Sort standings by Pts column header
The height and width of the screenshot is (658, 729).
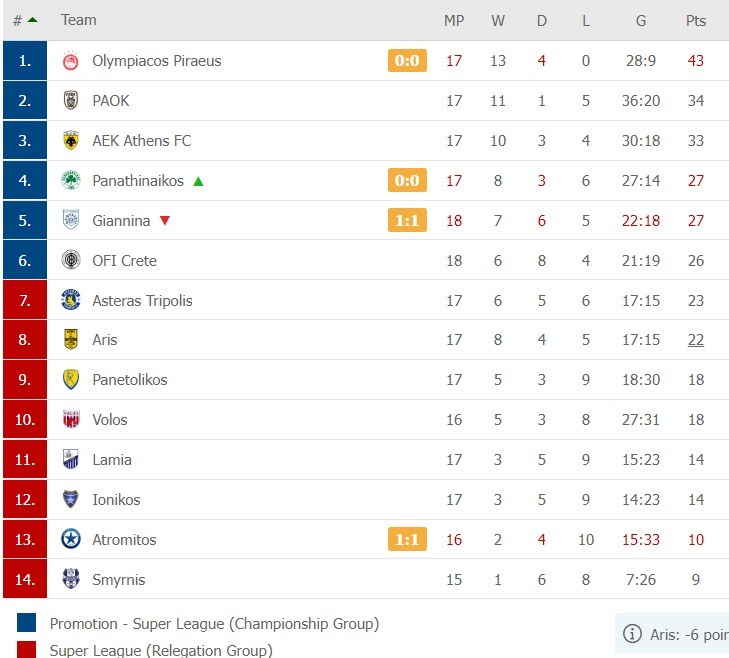click(x=695, y=20)
